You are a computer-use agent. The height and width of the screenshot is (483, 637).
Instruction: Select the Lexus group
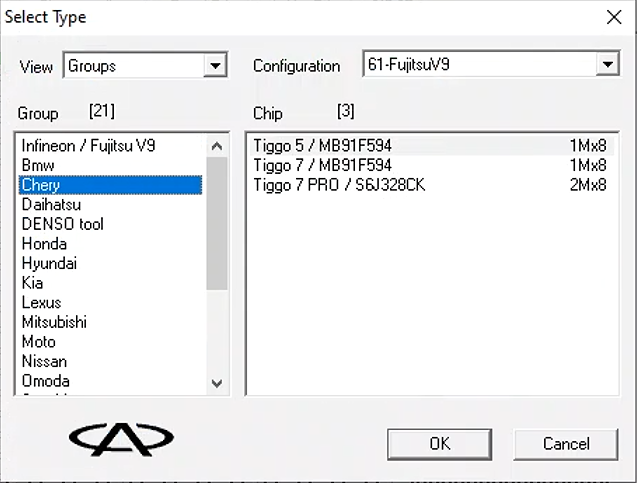(x=110, y=303)
